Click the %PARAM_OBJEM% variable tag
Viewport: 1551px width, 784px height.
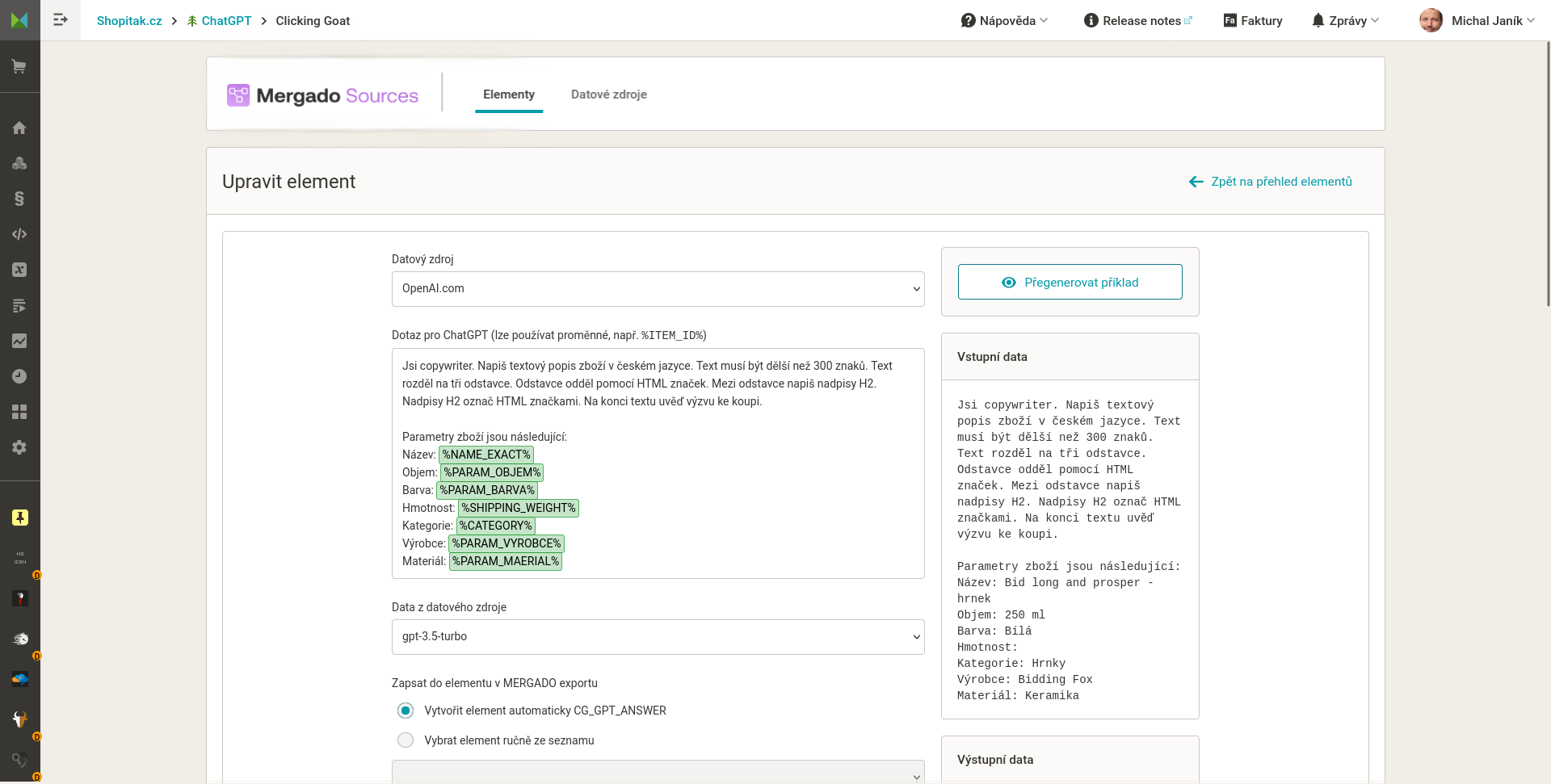click(492, 472)
